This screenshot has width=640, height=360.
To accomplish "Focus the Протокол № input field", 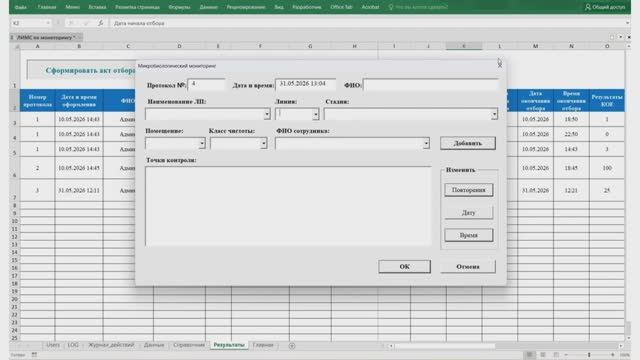I will [x=206, y=84].
